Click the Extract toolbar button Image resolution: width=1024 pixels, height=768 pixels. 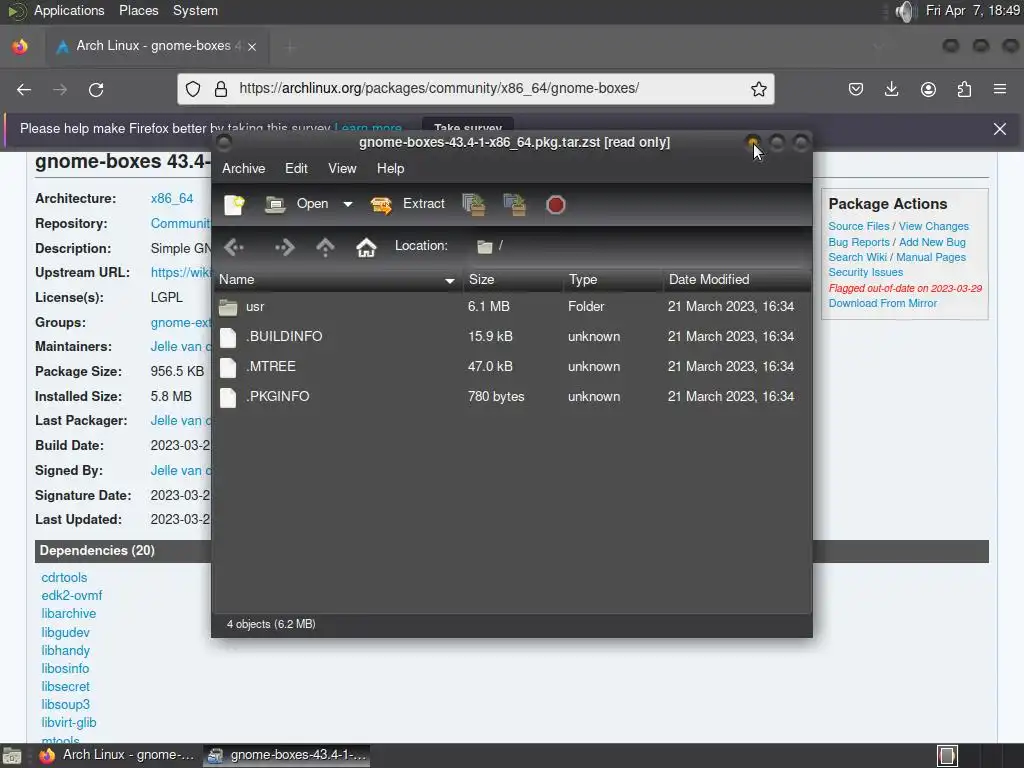point(408,204)
